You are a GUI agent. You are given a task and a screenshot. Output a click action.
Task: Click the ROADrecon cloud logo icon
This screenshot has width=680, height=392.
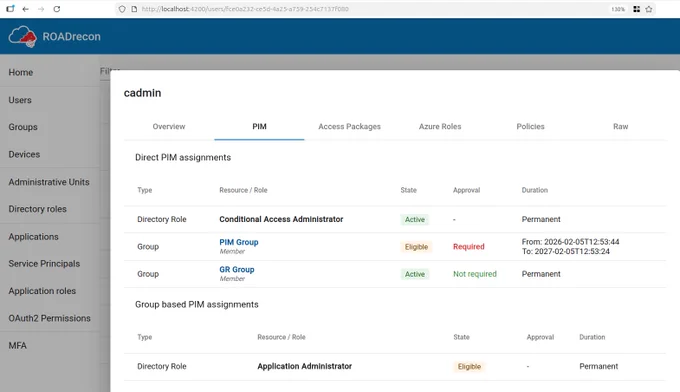23,36
